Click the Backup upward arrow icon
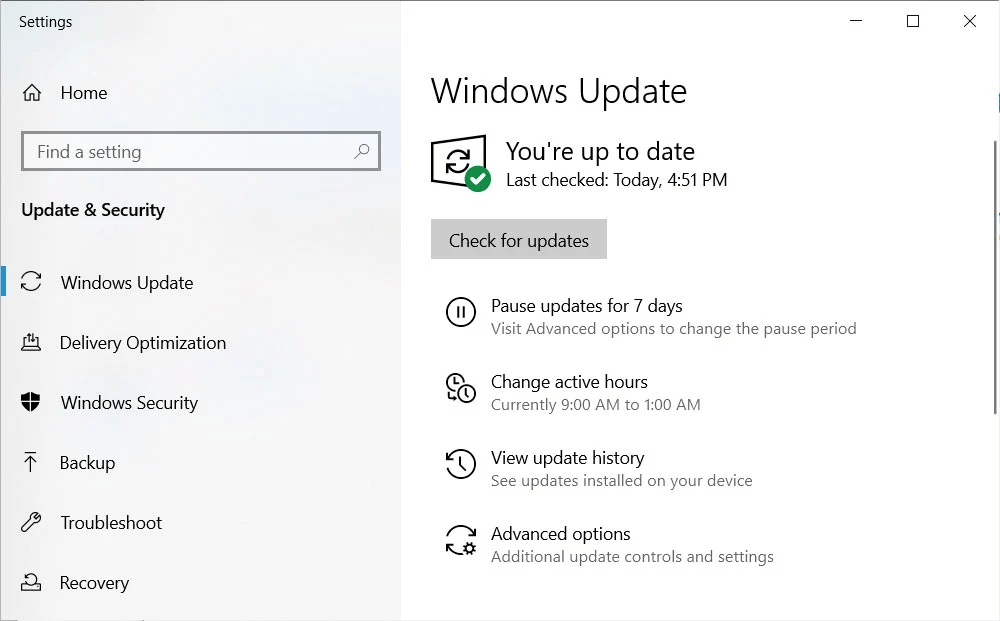1000x621 pixels. coord(30,462)
